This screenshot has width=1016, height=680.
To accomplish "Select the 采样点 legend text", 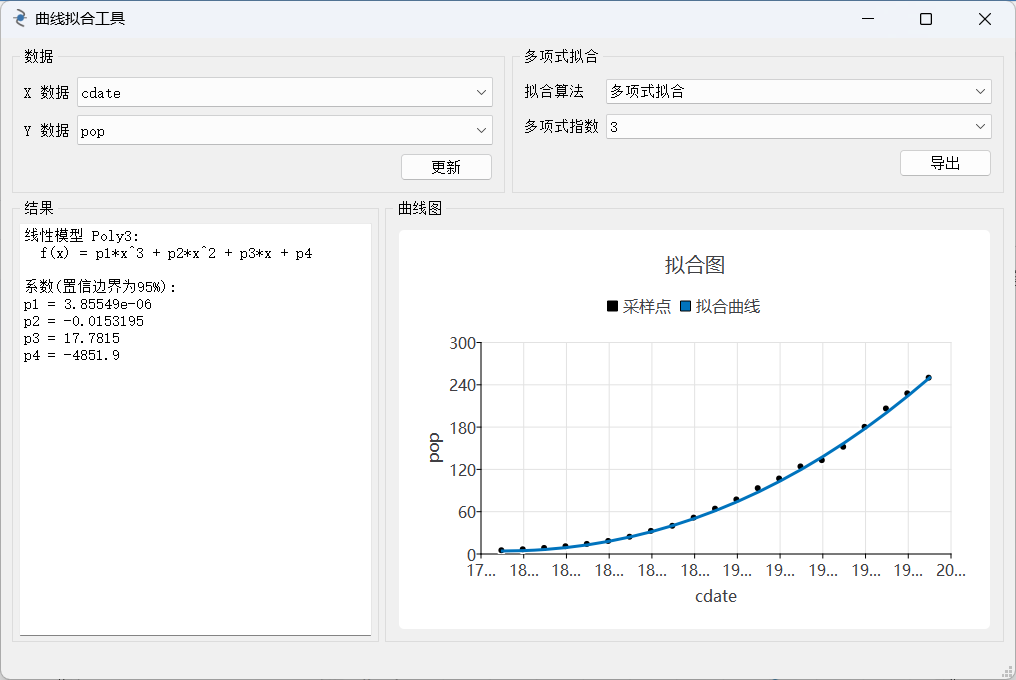I will pos(647,307).
